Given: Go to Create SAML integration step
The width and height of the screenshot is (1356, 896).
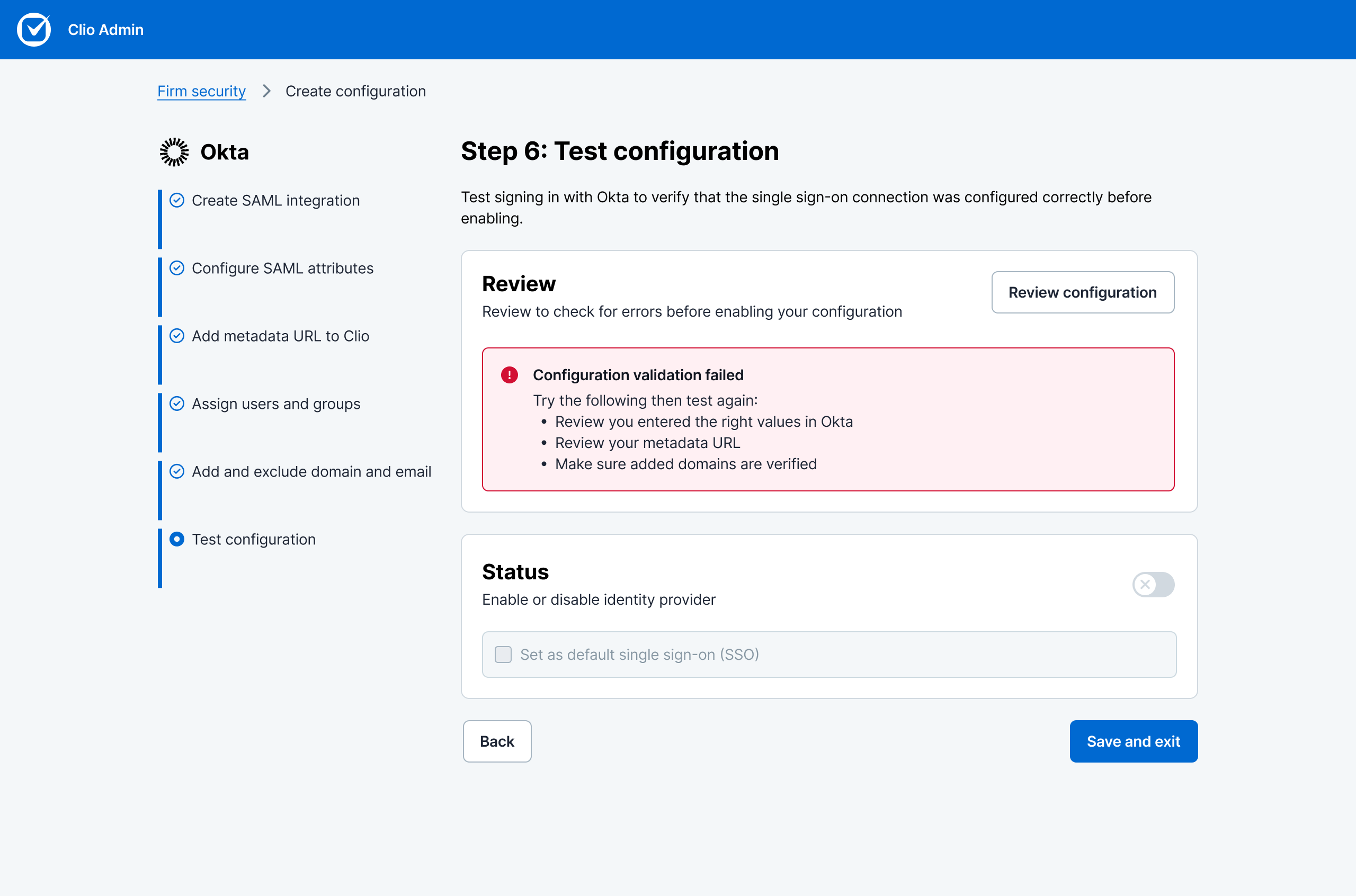Looking at the screenshot, I should (276, 201).
